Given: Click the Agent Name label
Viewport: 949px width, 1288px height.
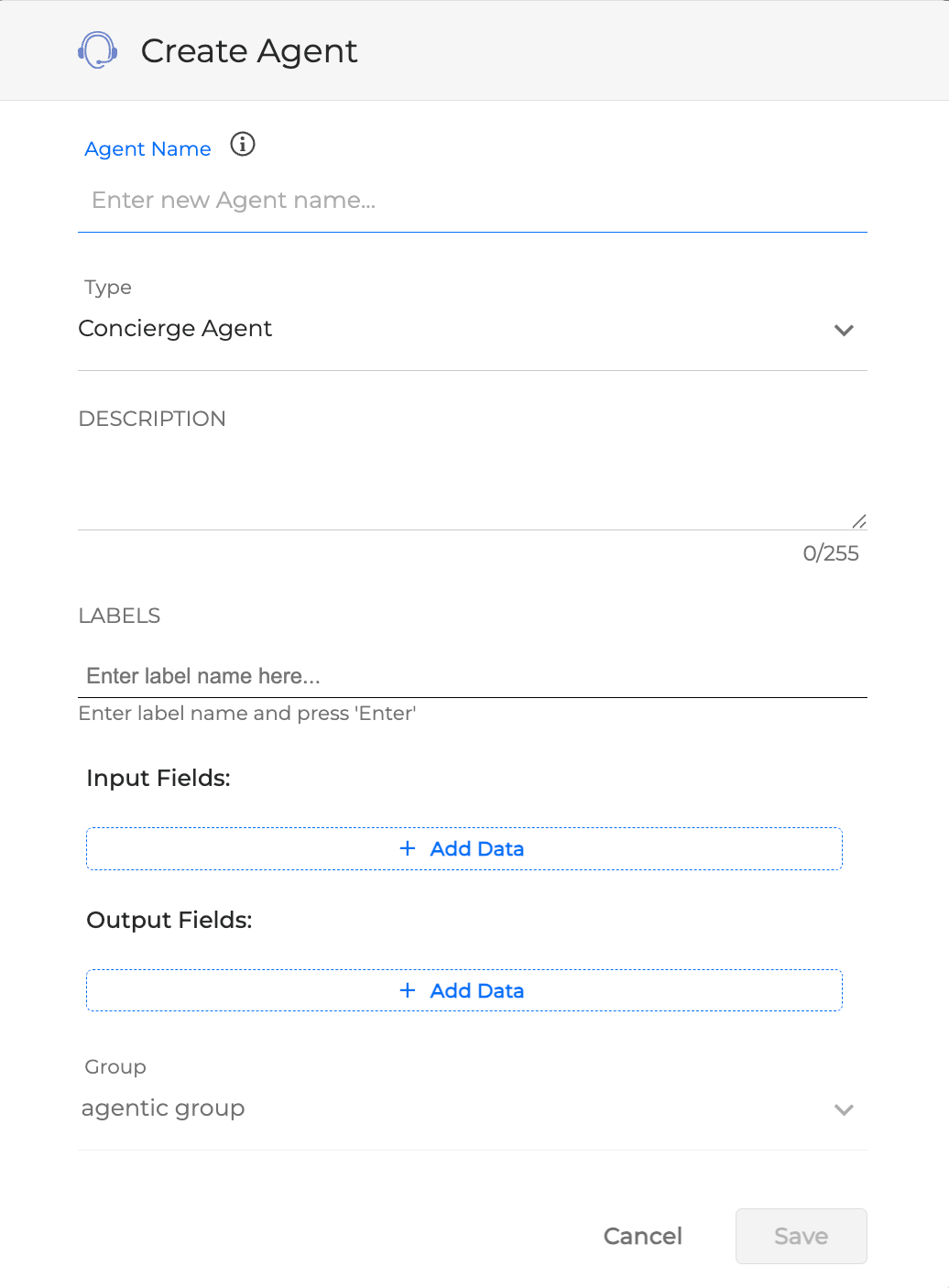Looking at the screenshot, I should 147,148.
